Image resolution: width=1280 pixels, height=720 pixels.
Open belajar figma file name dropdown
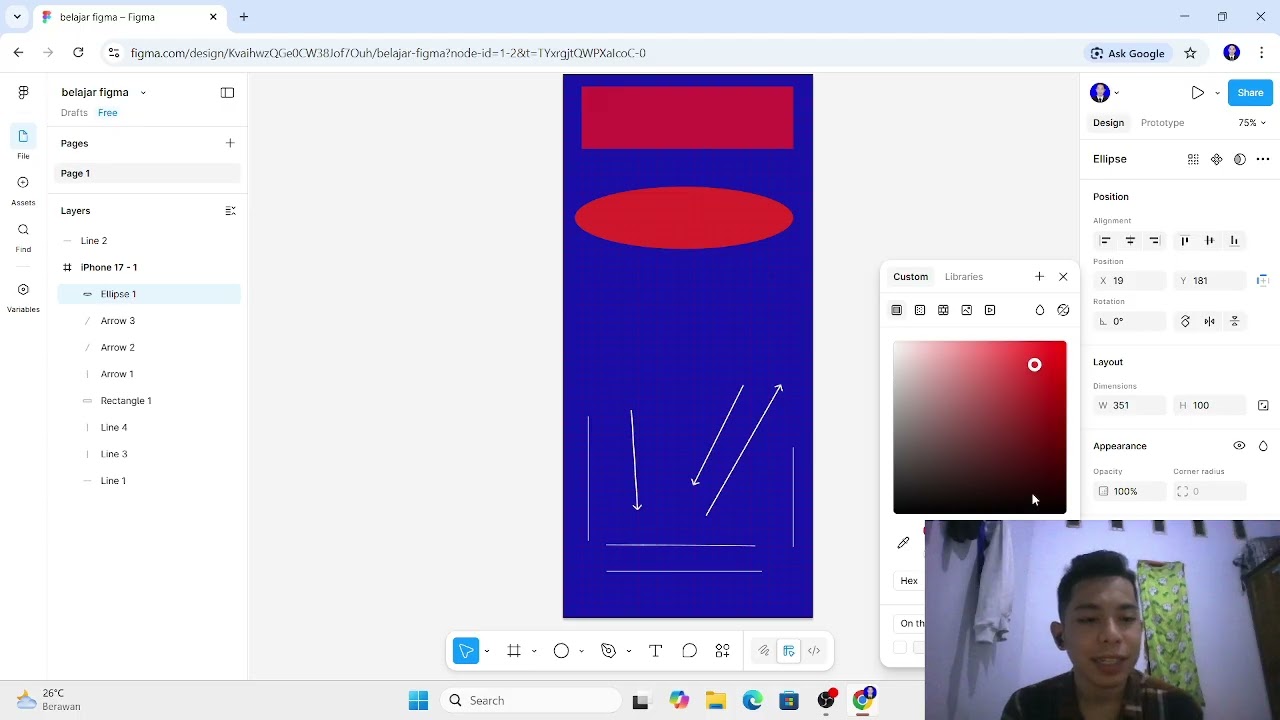143,92
